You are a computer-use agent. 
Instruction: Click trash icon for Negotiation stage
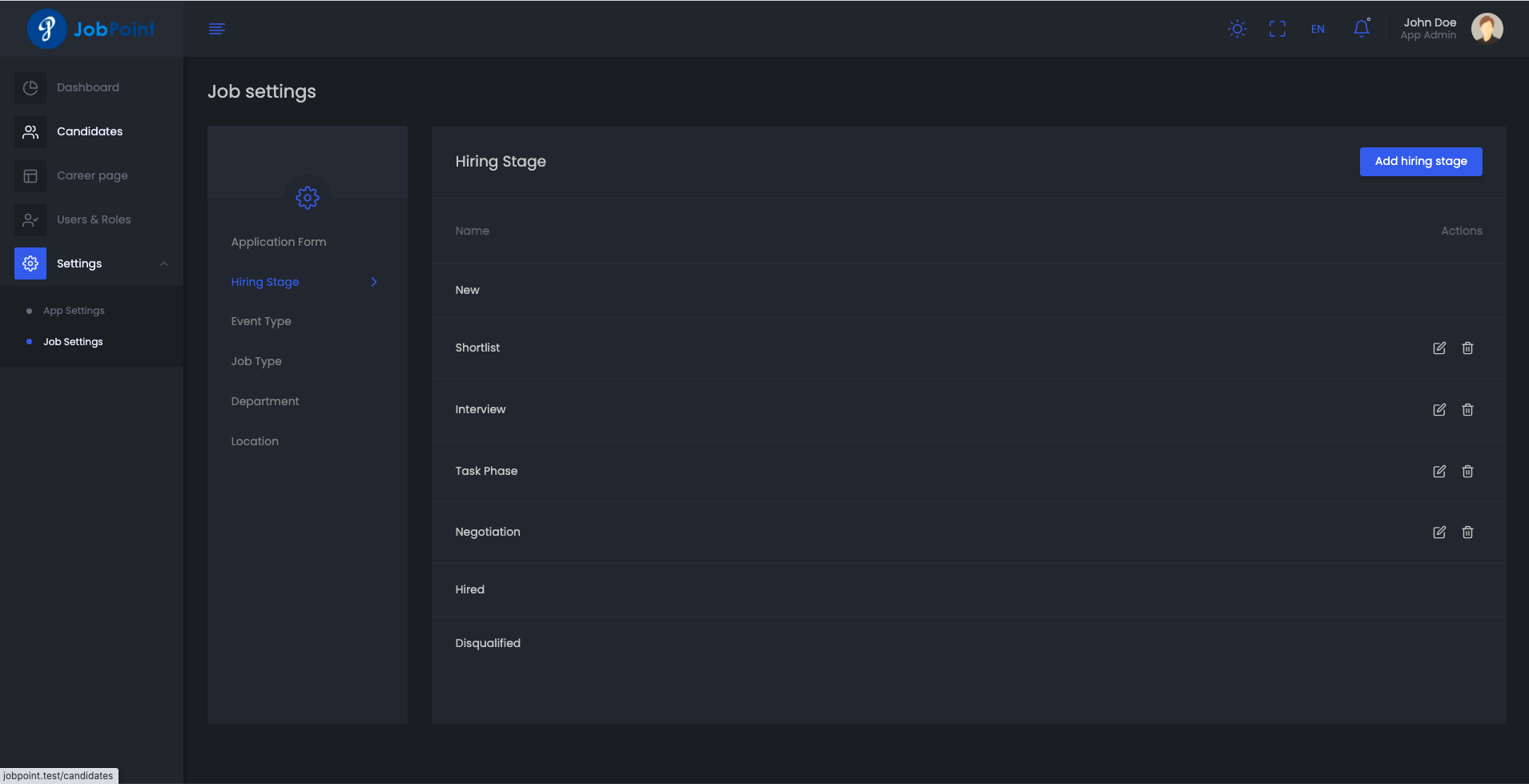coord(1467,532)
